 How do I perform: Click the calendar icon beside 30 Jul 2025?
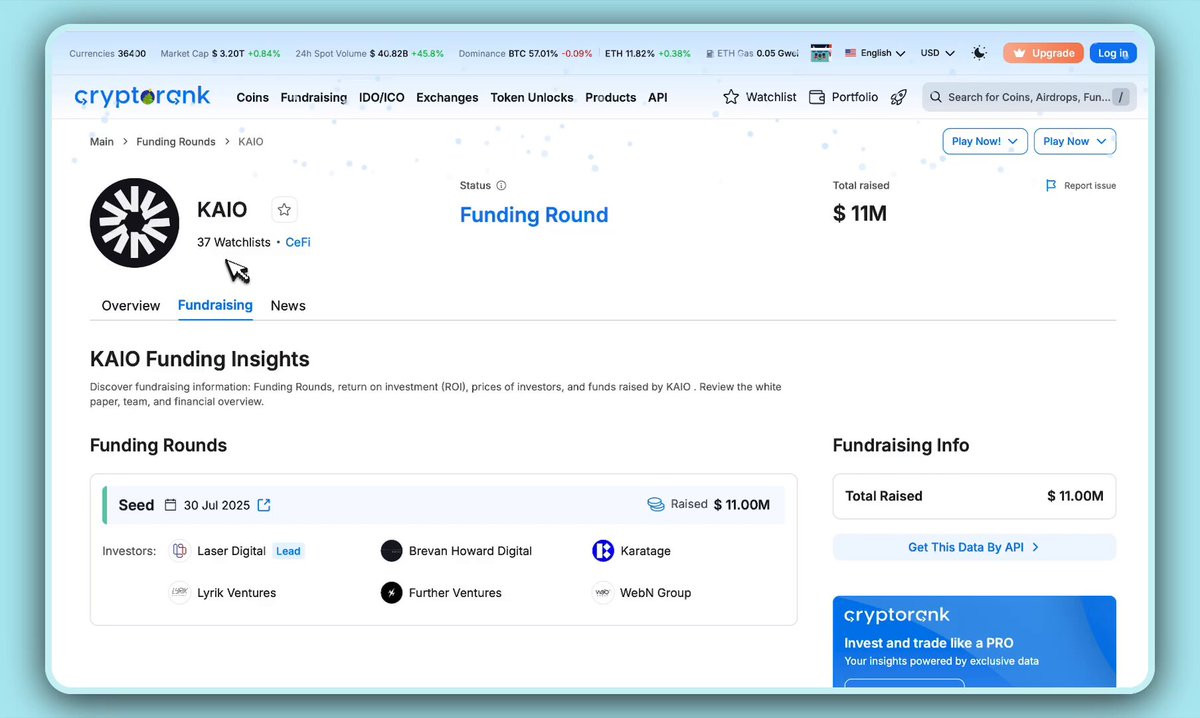pos(171,505)
